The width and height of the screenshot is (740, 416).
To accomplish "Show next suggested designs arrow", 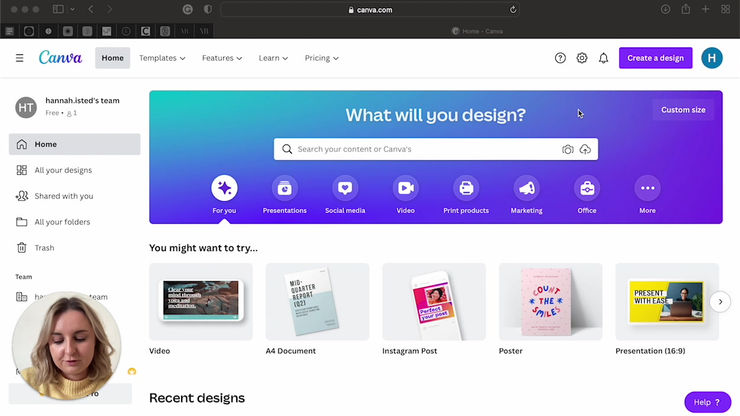I will pyautogui.click(x=720, y=302).
